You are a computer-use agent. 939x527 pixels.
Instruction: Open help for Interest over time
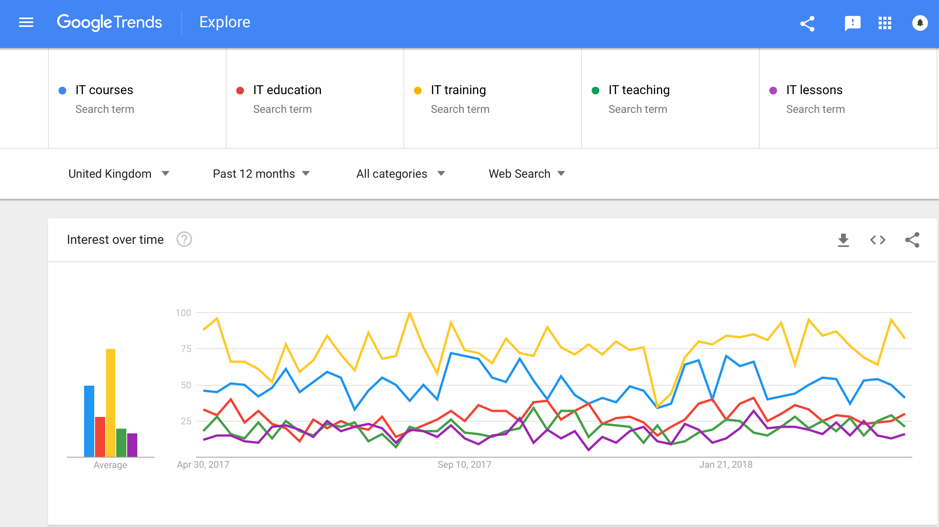184,240
